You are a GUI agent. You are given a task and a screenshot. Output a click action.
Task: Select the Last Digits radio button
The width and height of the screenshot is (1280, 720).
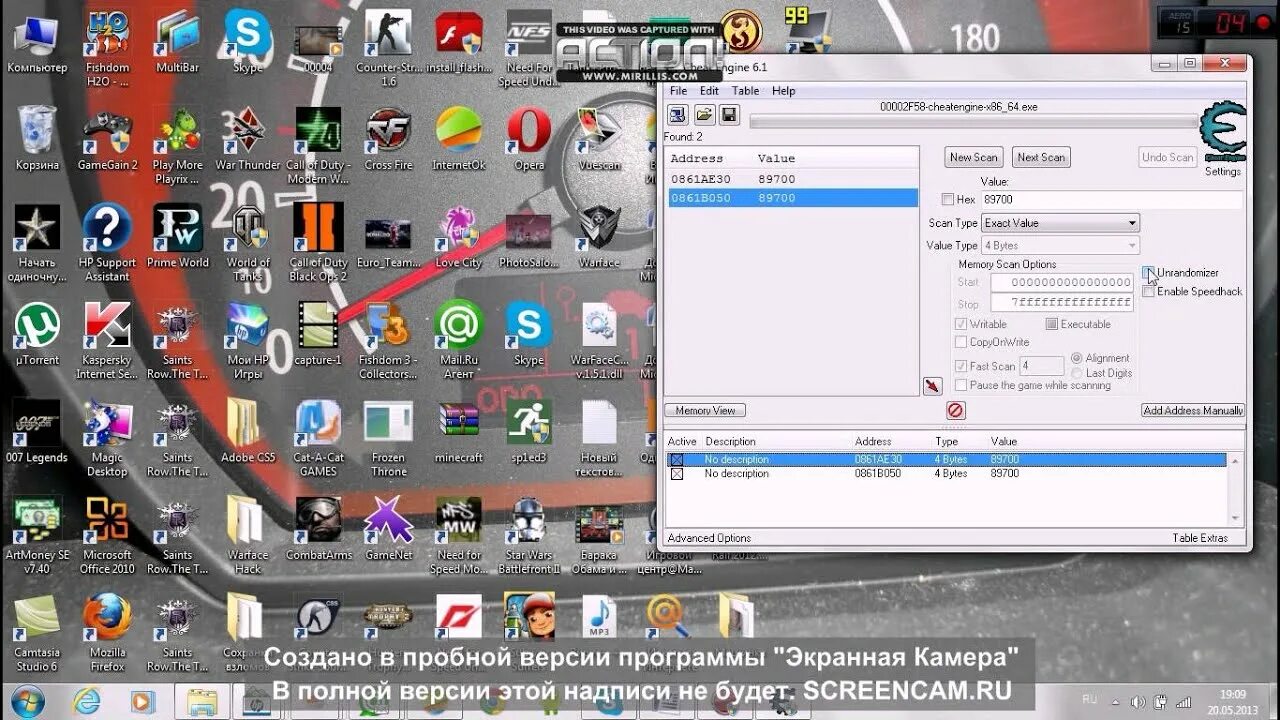pos(1077,373)
